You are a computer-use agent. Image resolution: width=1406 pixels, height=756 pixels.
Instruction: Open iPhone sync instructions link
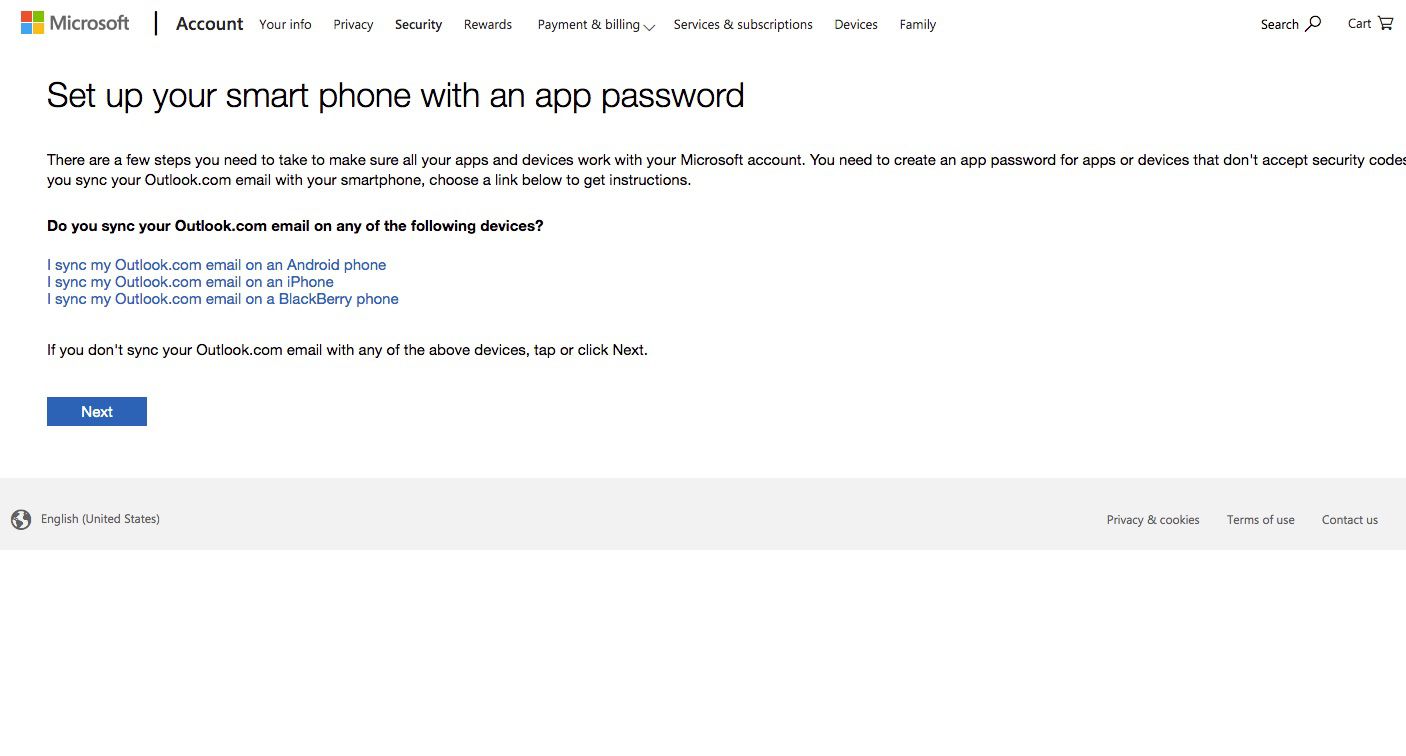click(190, 282)
